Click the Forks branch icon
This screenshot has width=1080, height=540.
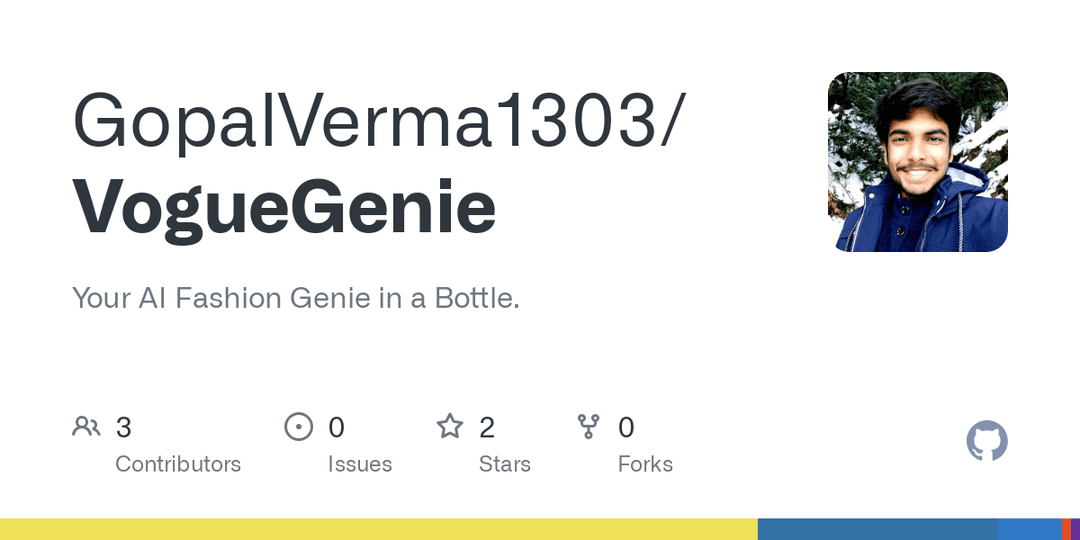click(588, 427)
